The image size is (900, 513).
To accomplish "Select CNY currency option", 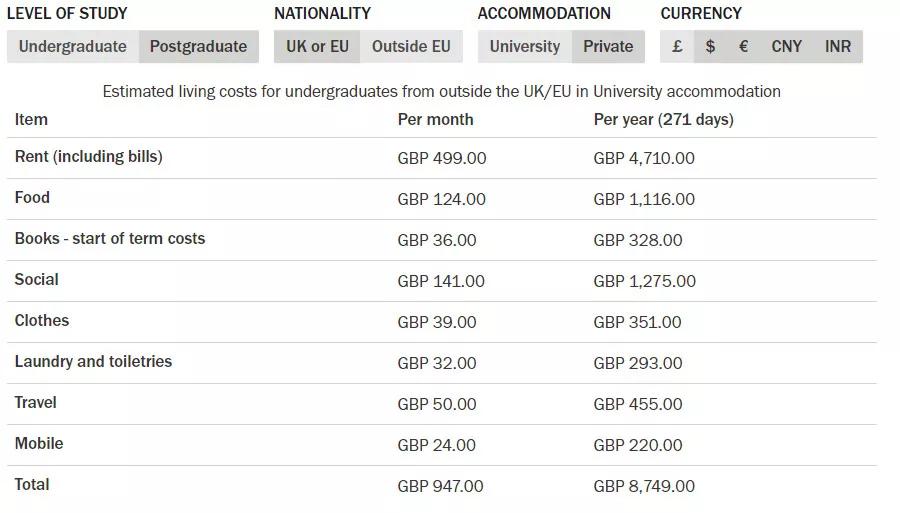I will (x=786, y=46).
